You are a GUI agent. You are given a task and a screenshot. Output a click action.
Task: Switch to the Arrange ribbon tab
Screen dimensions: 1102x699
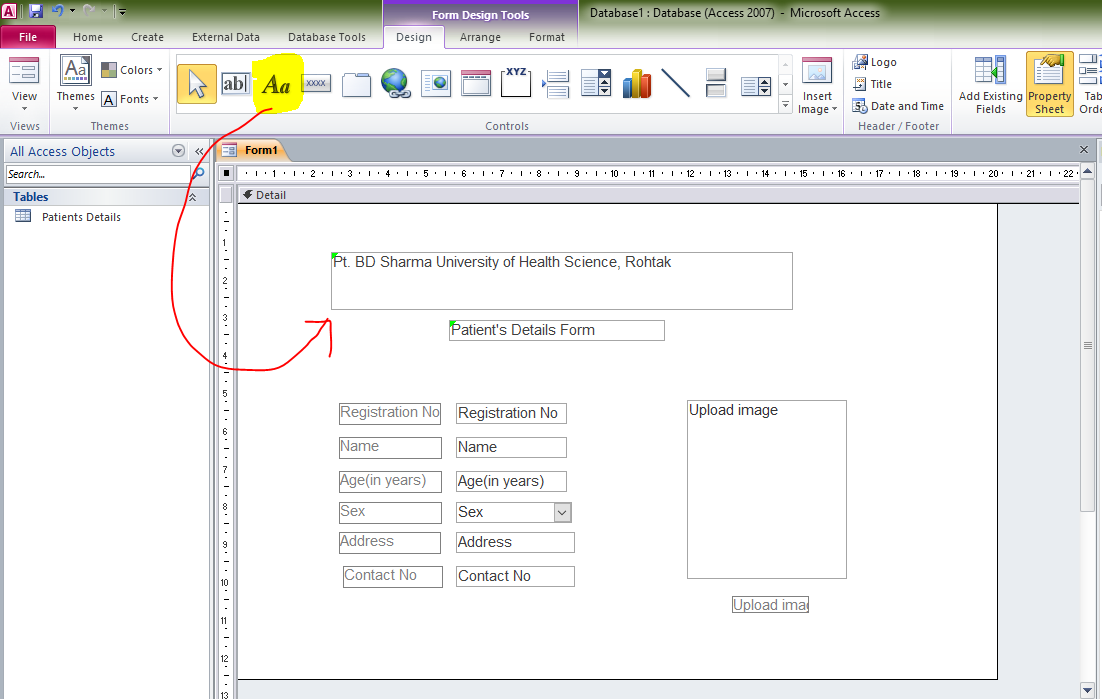point(480,37)
